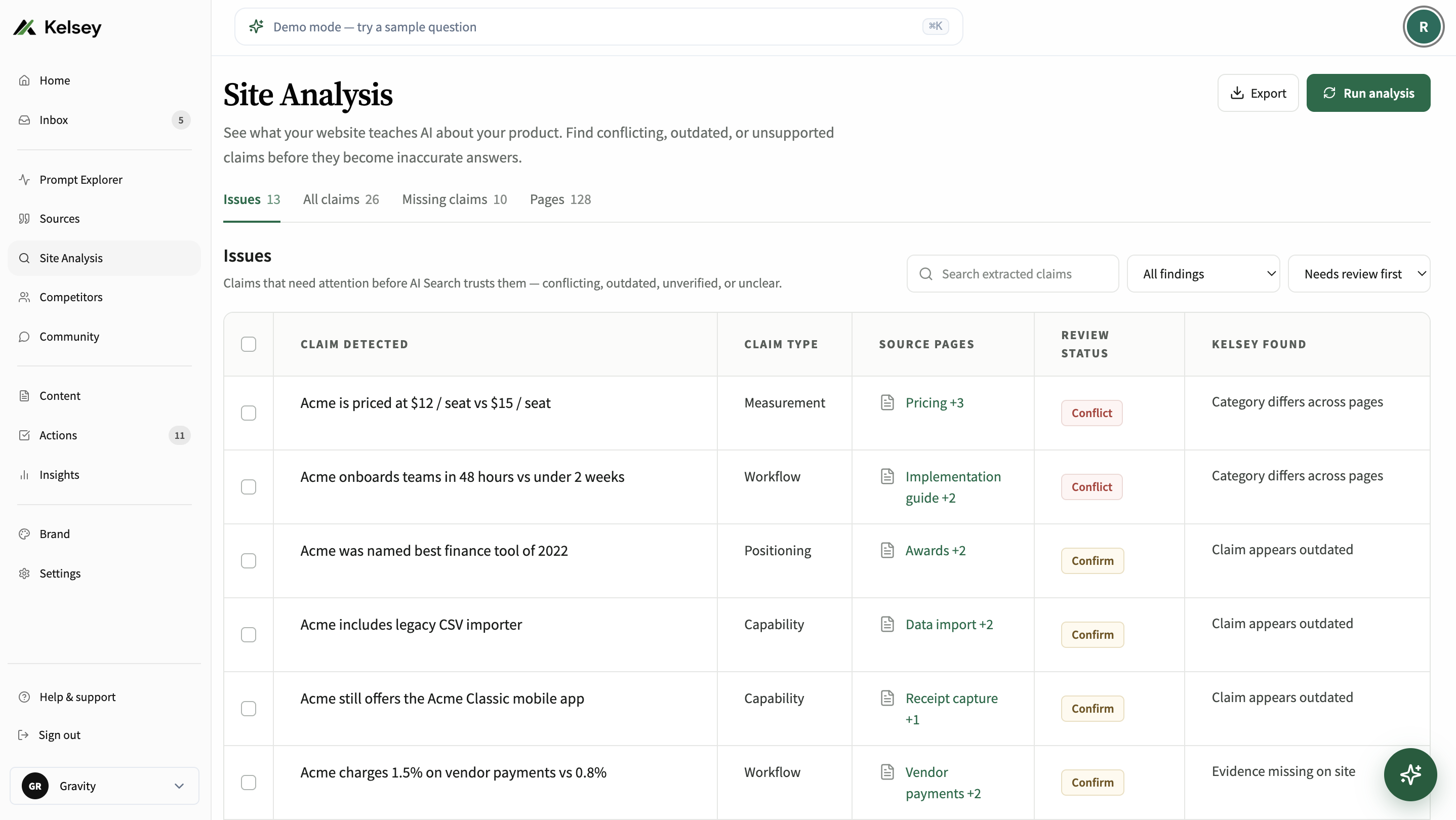This screenshot has height=820, width=1456.
Task: Click the Confirm badge on Data import row
Action: pos(1092,635)
